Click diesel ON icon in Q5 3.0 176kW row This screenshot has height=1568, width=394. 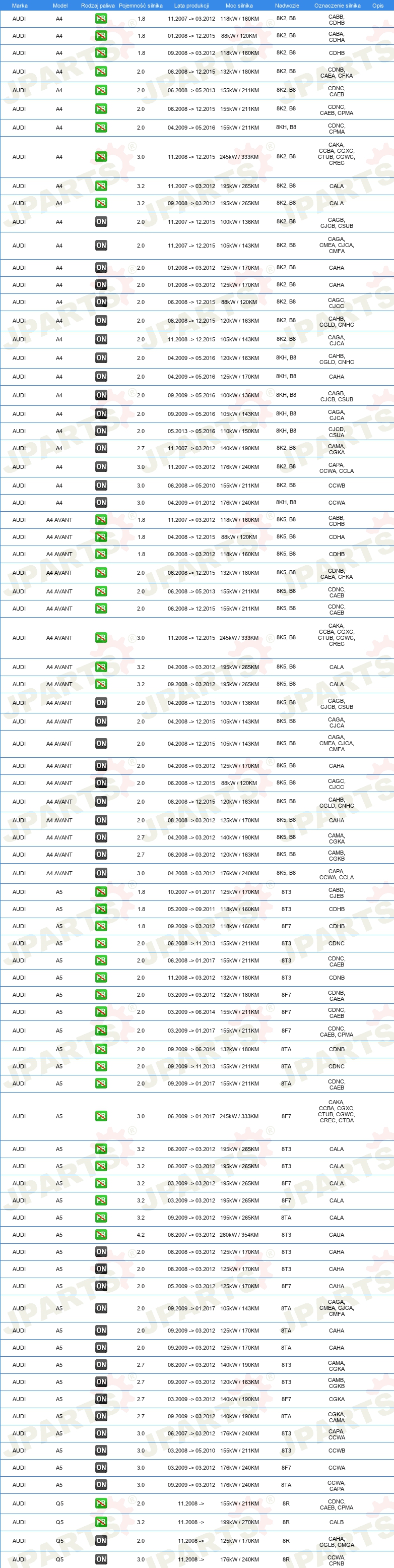tap(101, 1559)
